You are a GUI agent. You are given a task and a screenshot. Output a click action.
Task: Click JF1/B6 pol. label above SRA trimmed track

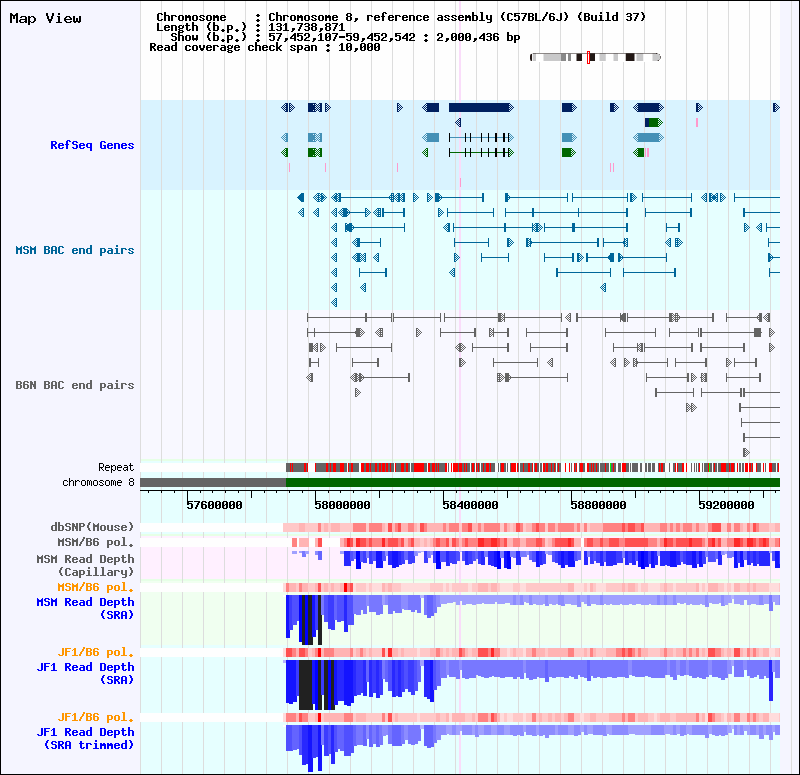[95, 717]
